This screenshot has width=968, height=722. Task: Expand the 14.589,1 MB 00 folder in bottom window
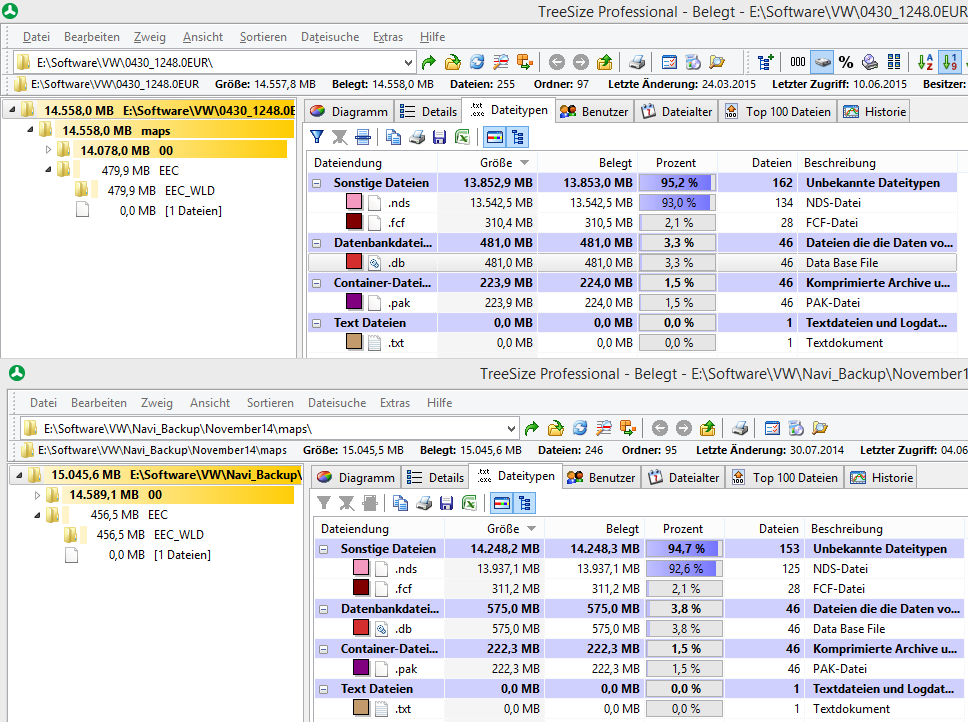coord(37,495)
